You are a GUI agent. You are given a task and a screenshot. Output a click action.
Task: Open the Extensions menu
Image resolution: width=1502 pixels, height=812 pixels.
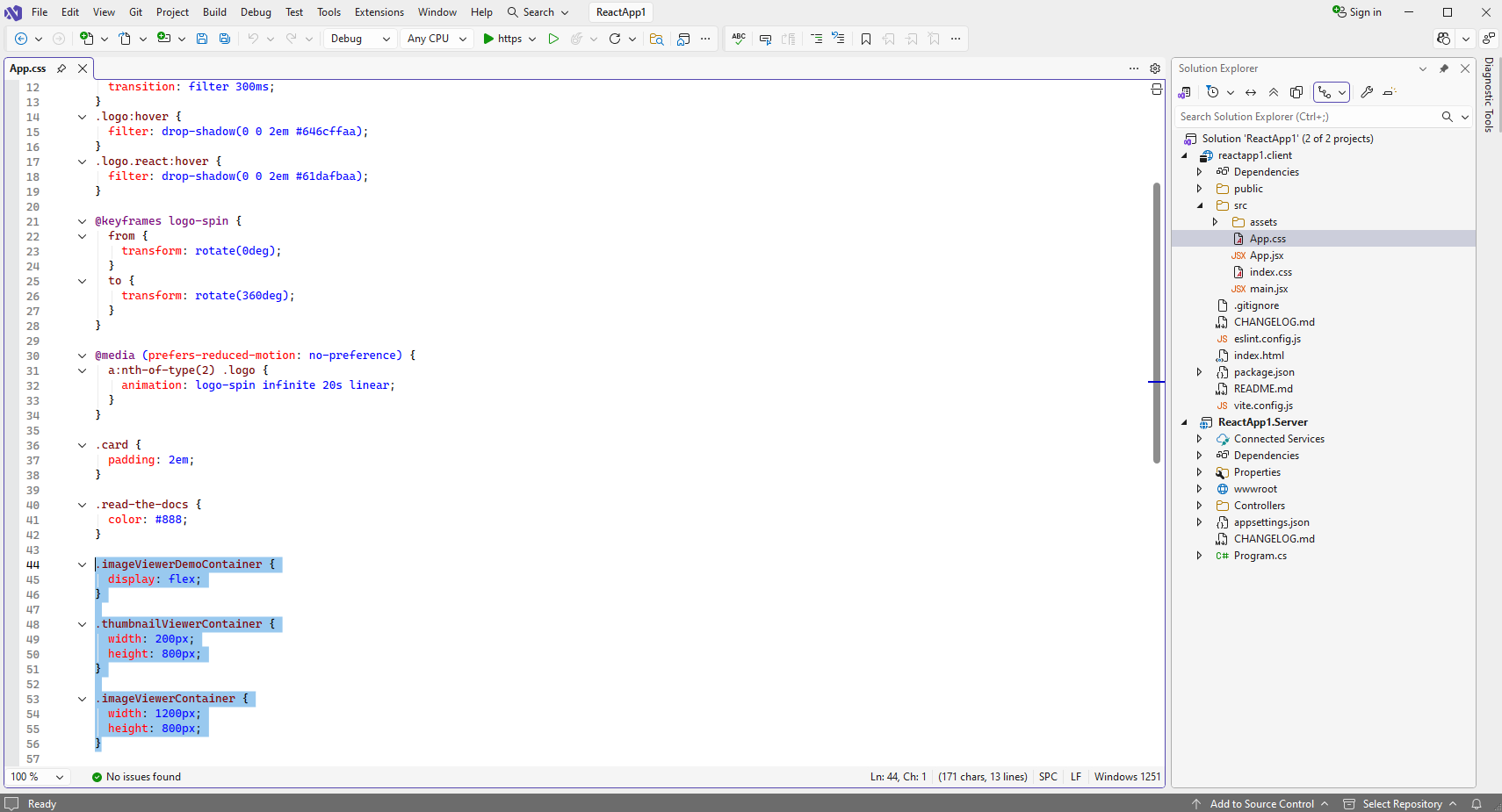(x=379, y=12)
